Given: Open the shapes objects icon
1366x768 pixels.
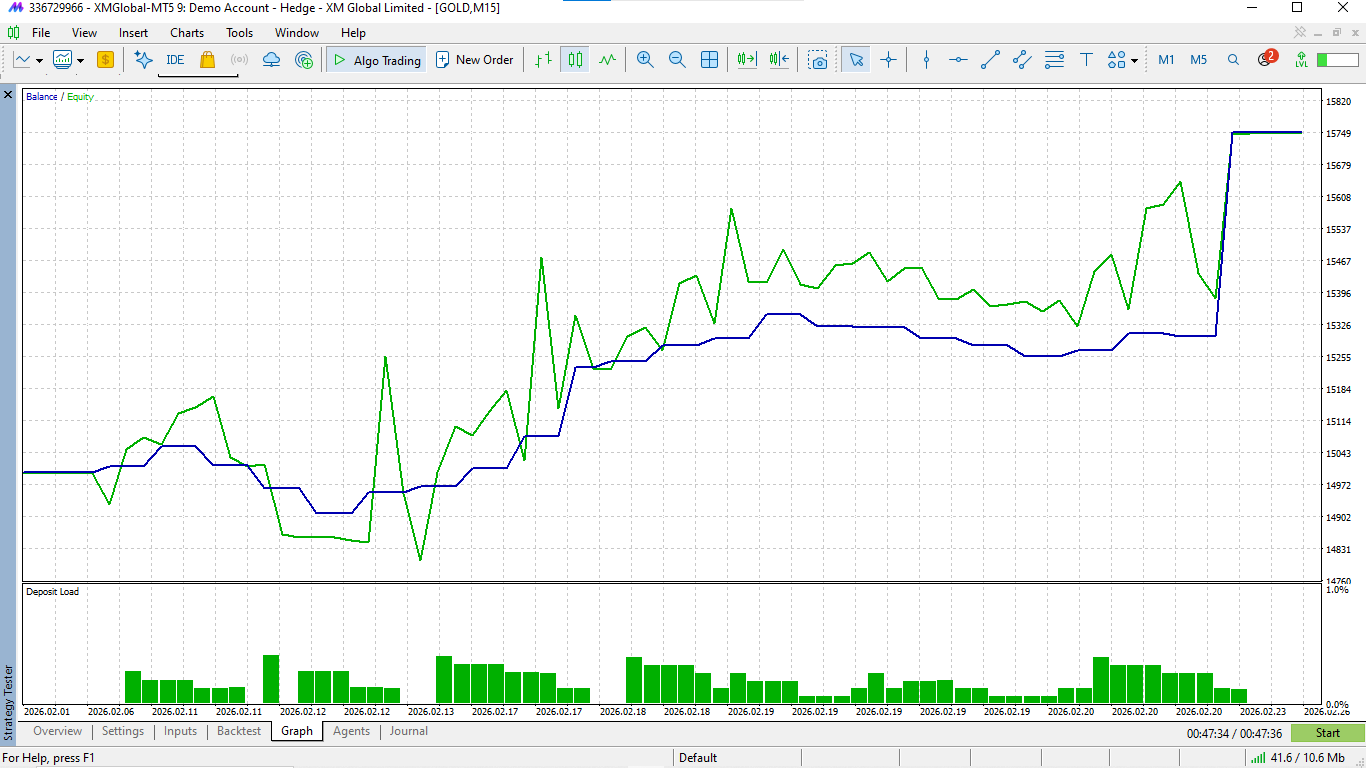Looking at the screenshot, I should tap(1117, 60).
